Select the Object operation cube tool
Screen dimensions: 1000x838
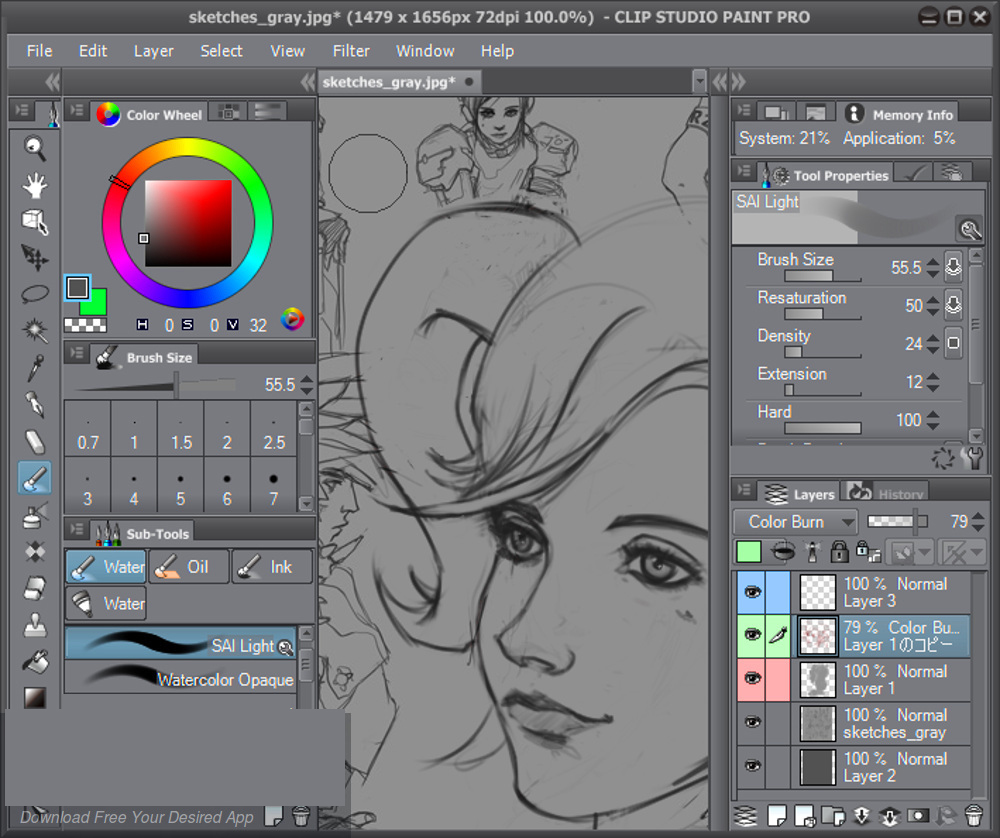pos(34,222)
